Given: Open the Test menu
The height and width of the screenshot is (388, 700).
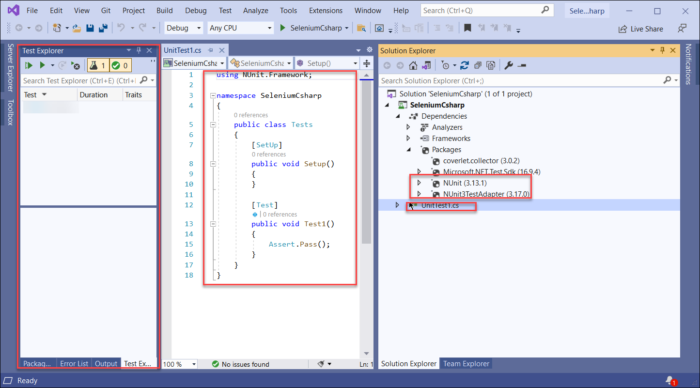Looking at the screenshot, I should pos(225,10).
